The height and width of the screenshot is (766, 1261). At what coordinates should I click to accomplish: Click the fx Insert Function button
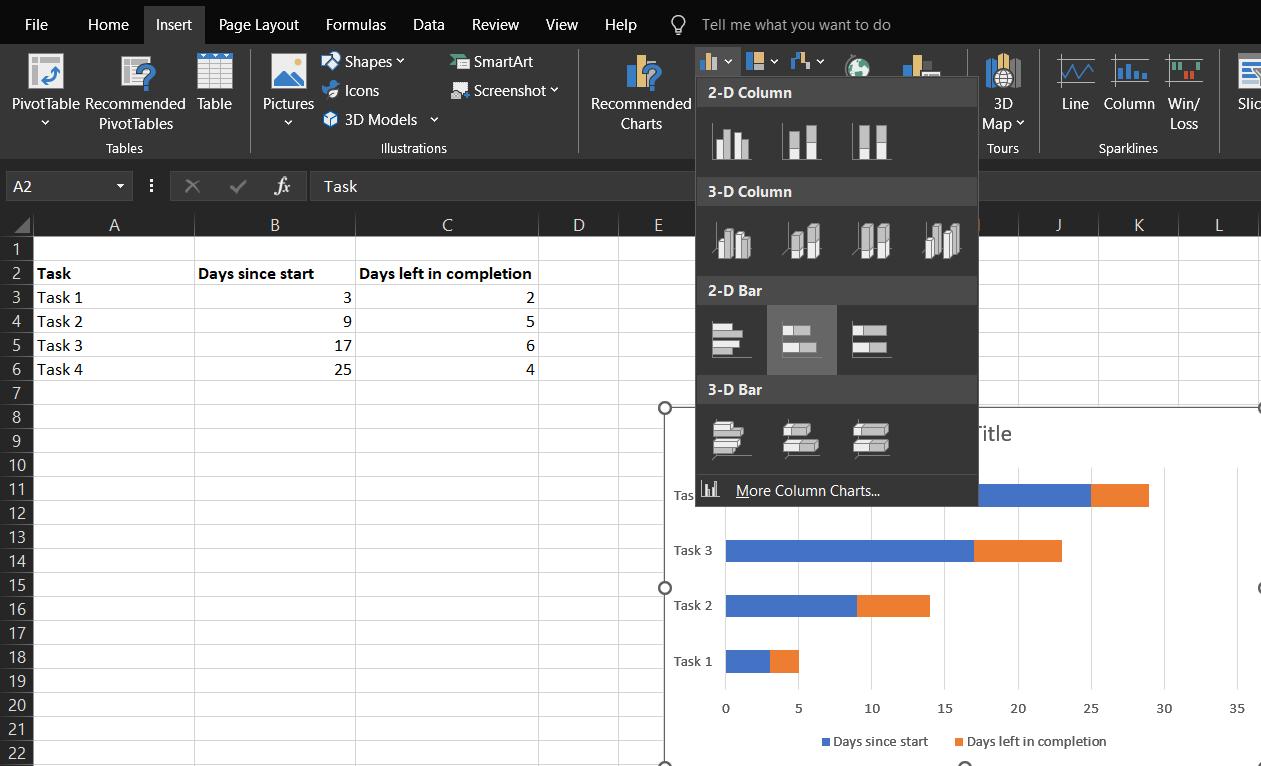[283, 186]
